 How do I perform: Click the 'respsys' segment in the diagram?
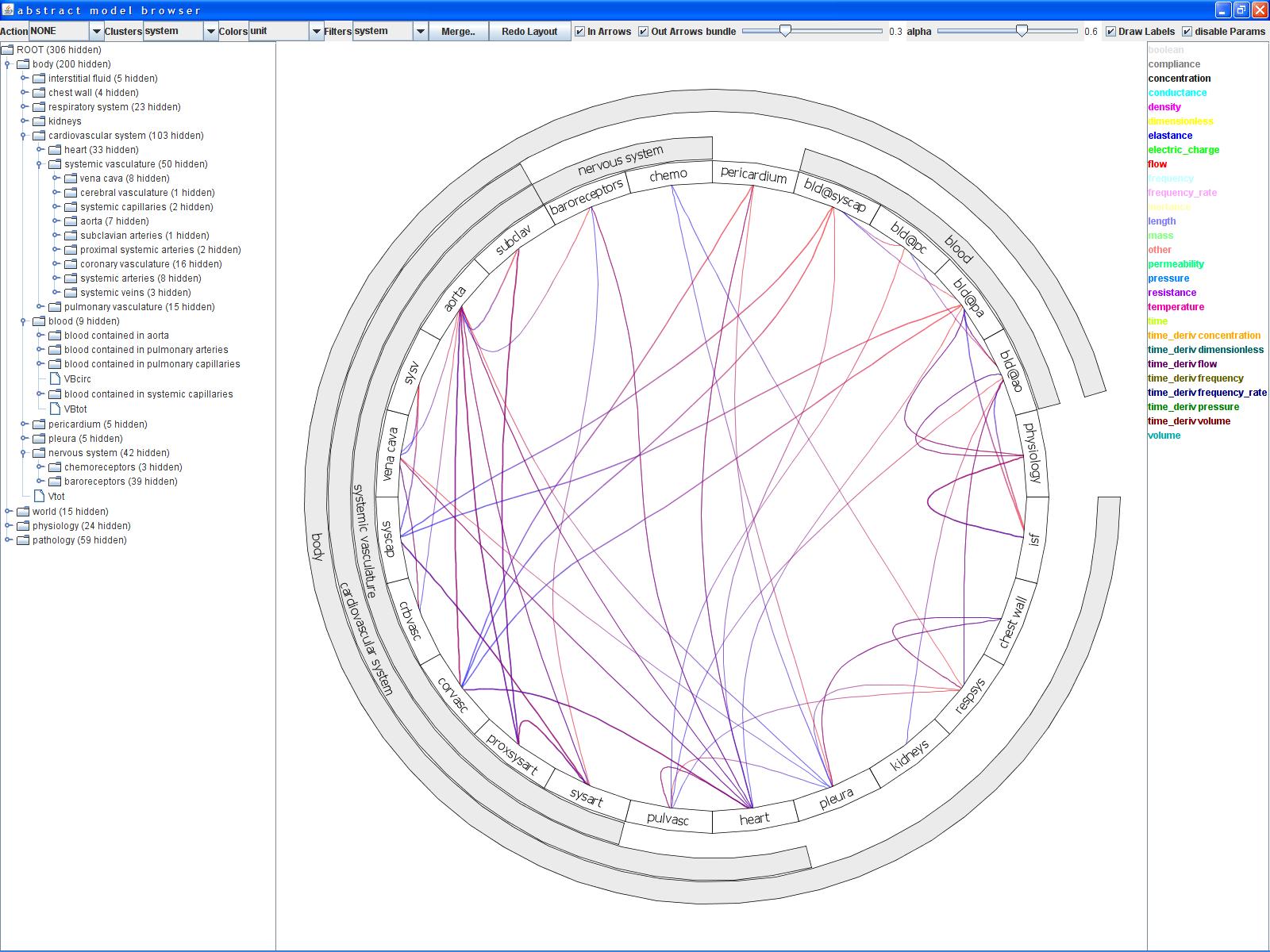click(x=970, y=696)
